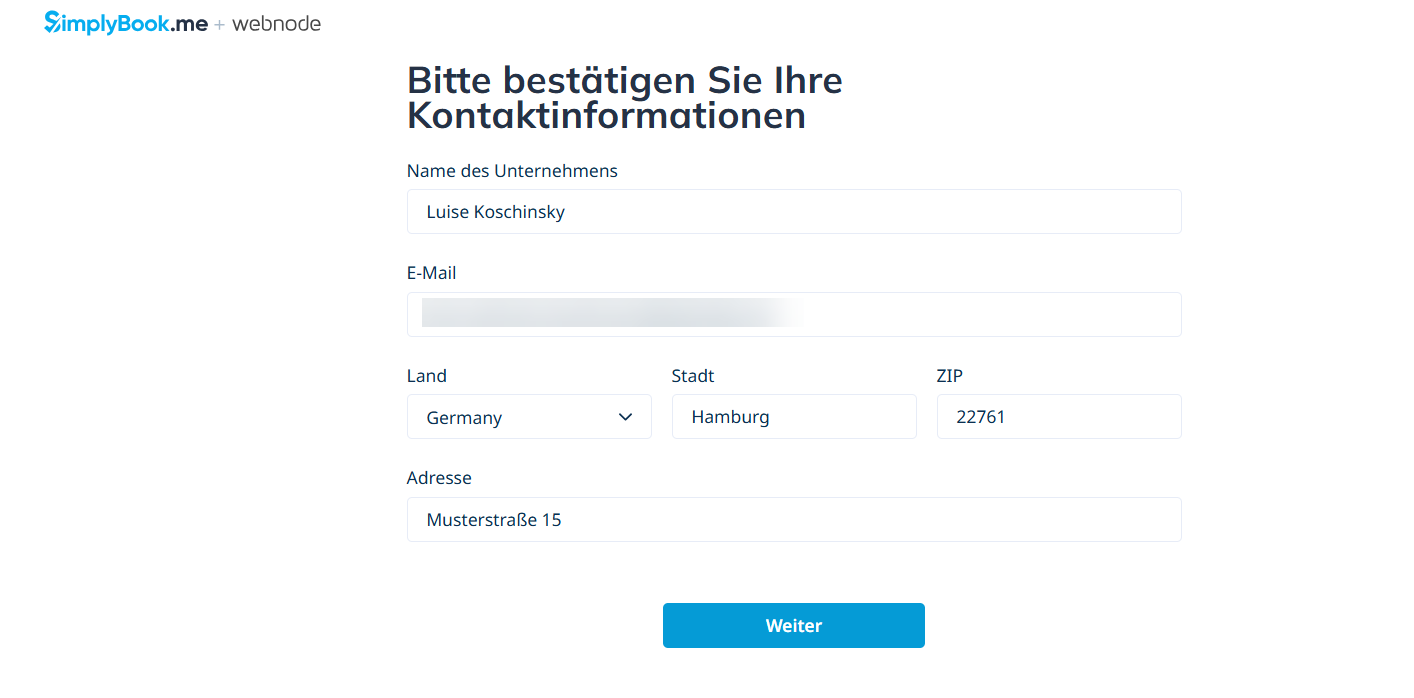Click the blurred email address text
This screenshot has width=1414, height=698.
610,313
